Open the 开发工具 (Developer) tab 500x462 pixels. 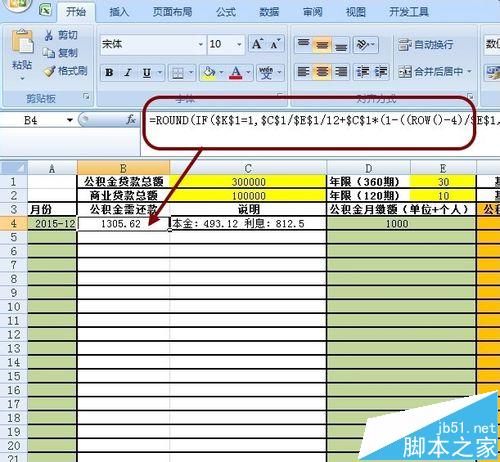[x=409, y=12]
